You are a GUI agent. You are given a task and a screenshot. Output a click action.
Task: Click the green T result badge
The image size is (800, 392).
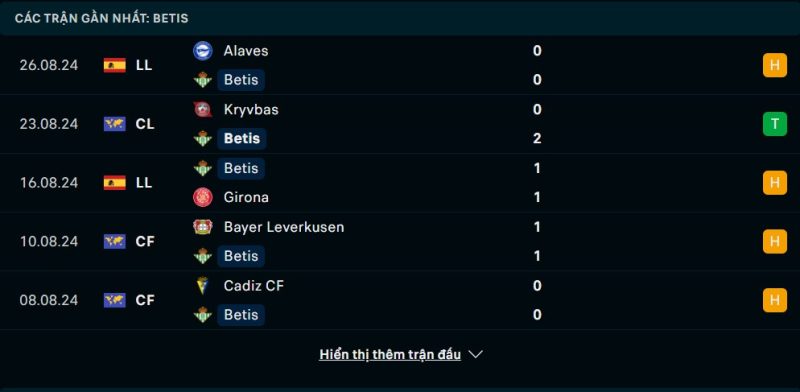pyautogui.click(x=774, y=124)
